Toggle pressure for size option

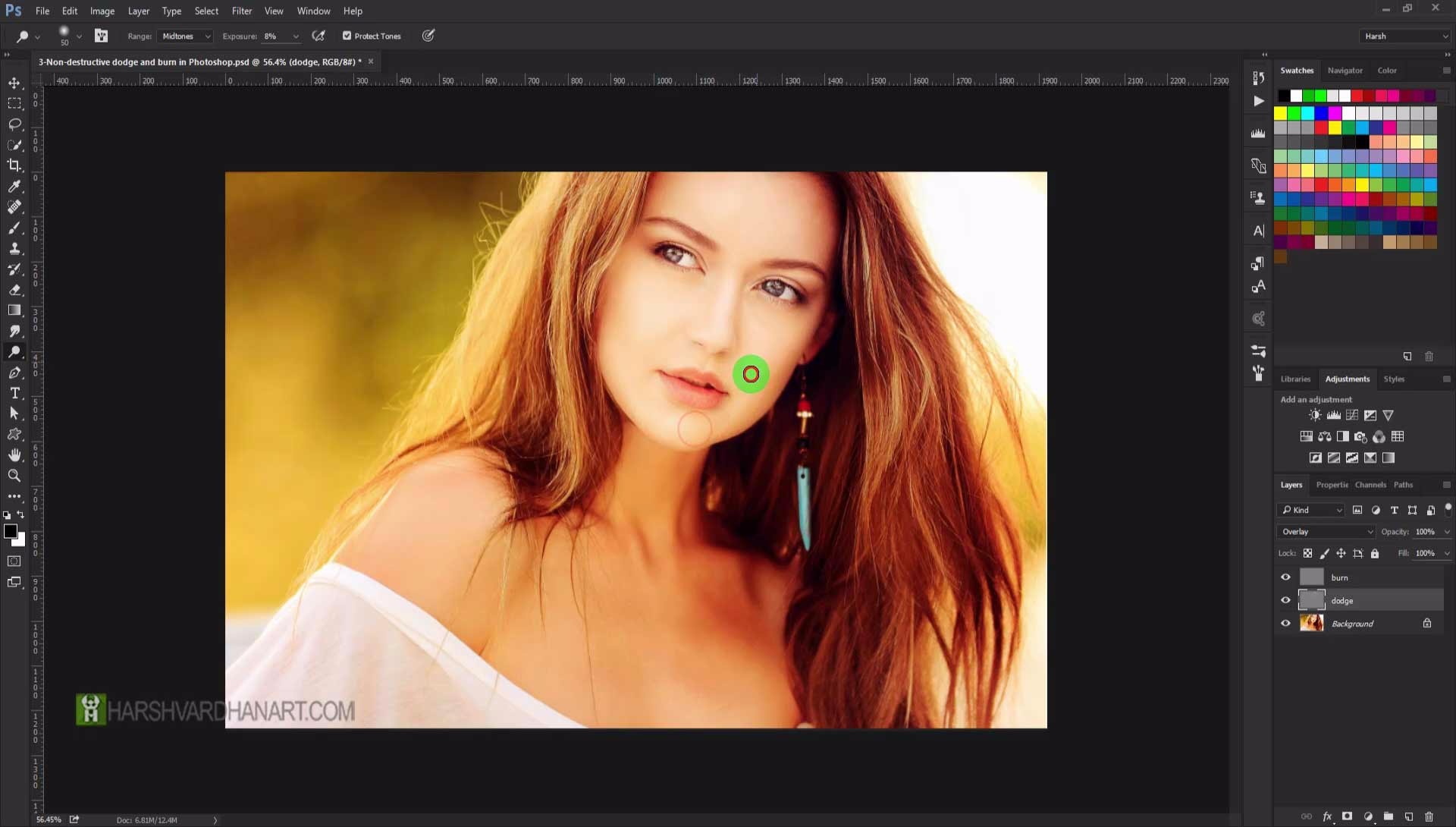(x=428, y=36)
